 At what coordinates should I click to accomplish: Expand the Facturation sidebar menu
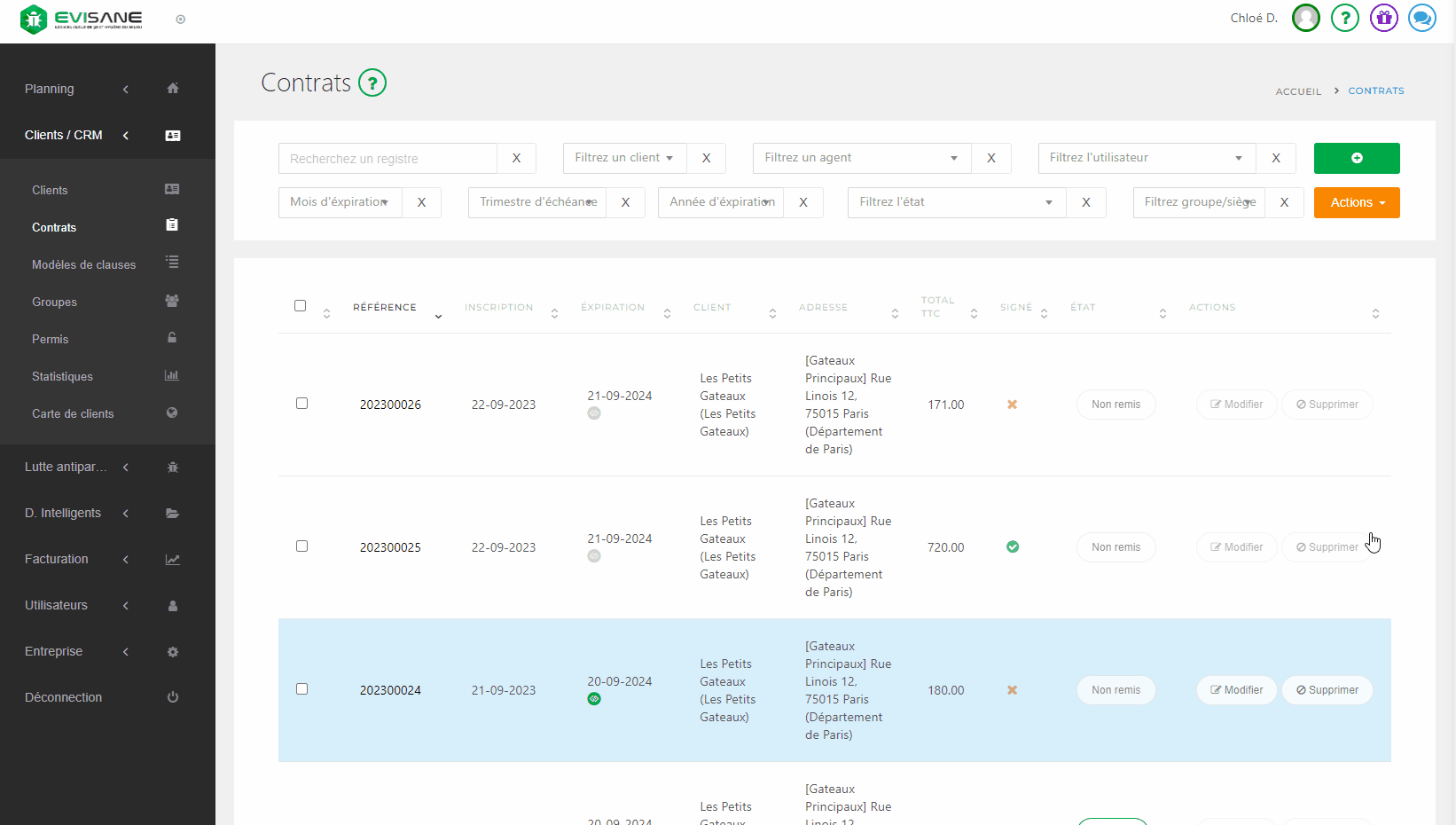[x=57, y=559]
